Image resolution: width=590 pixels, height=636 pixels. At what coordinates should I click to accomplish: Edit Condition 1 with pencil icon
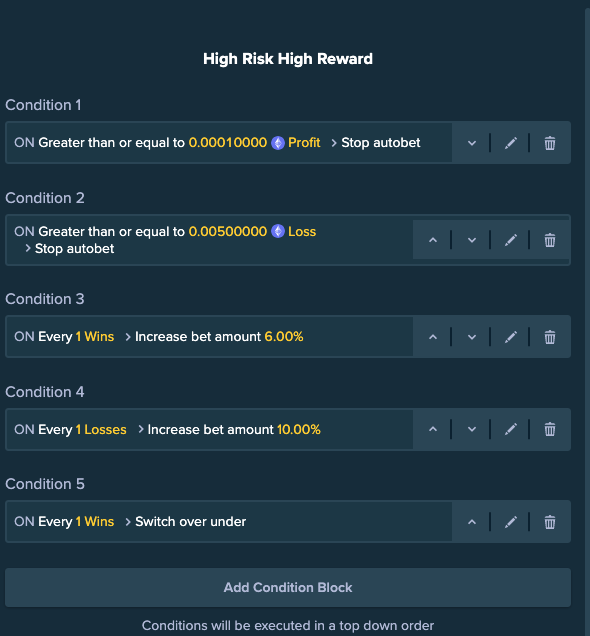(511, 143)
